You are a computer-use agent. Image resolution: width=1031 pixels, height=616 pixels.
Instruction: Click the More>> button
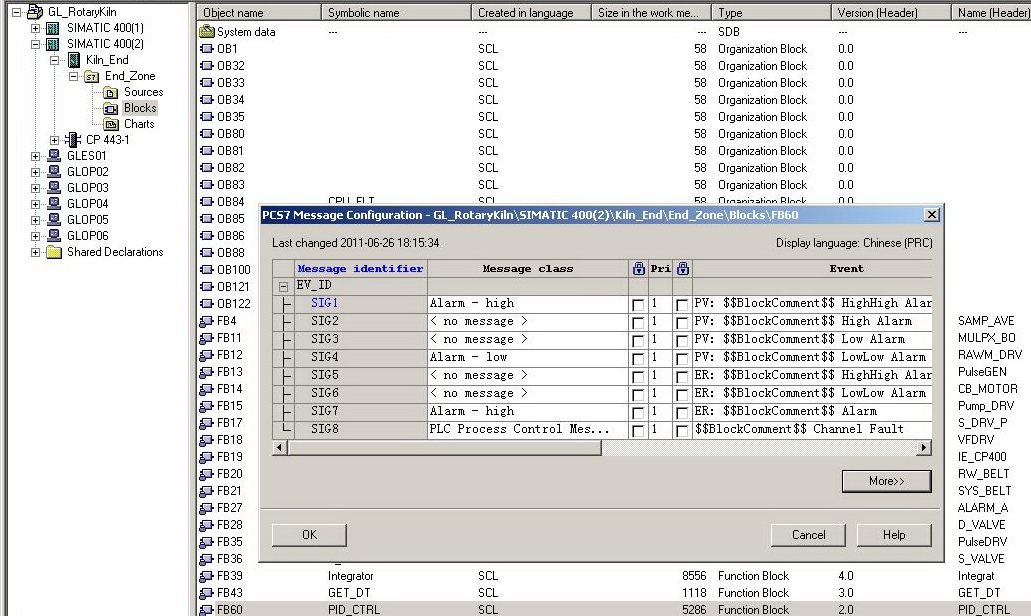coord(886,481)
